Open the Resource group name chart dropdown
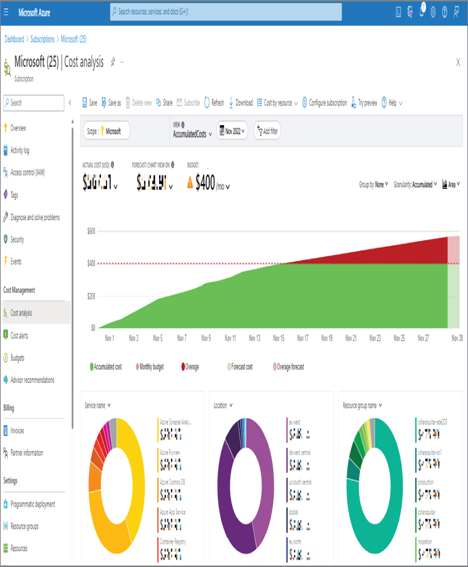 (362, 405)
